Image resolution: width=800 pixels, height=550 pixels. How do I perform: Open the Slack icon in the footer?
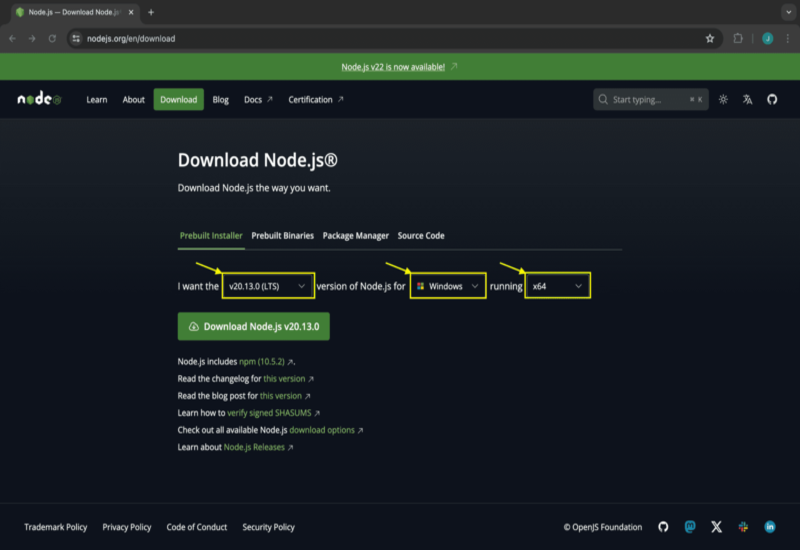[743, 527]
